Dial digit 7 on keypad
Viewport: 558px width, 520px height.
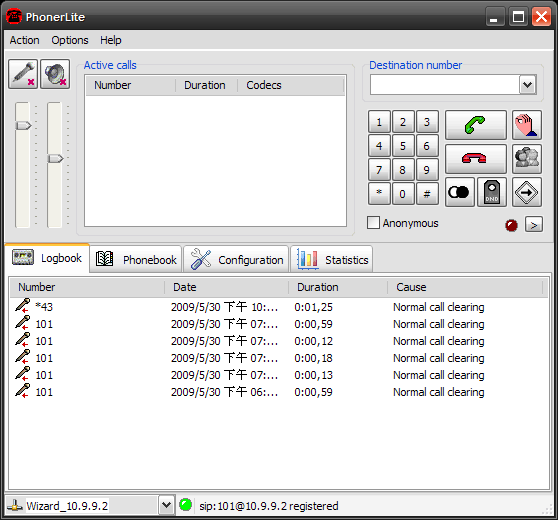(379, 170)
